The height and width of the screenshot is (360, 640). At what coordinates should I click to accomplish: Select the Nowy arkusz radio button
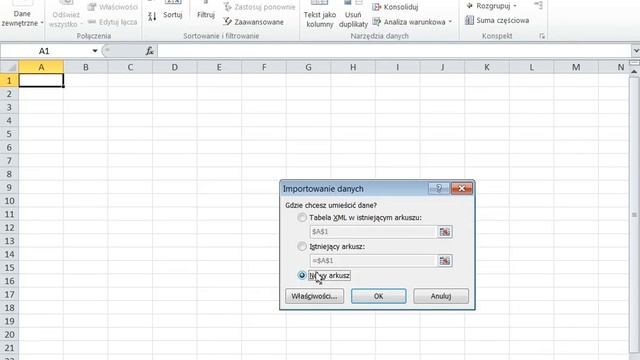[x=302, y=276]
